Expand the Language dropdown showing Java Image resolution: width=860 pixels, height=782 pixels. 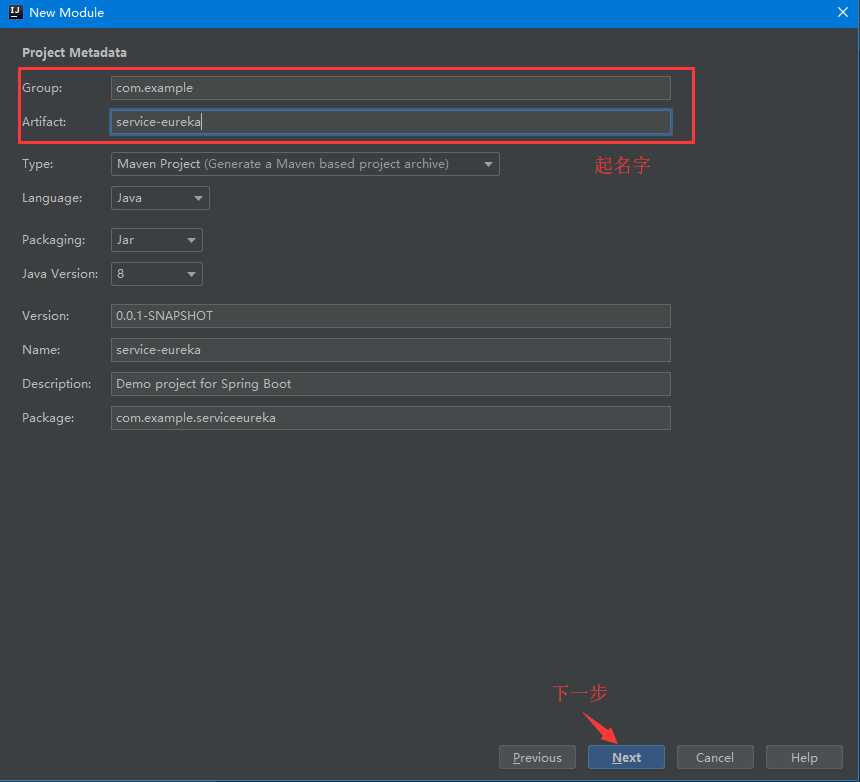(160, 198)
